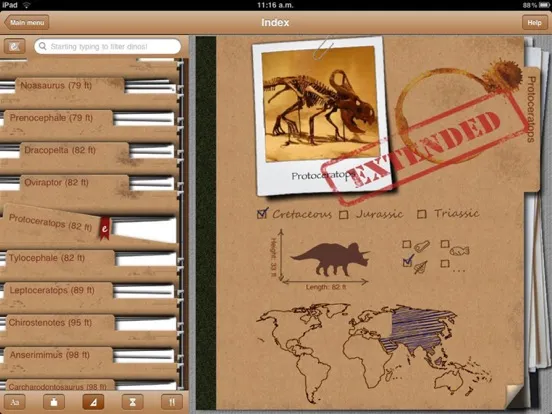This screenshot has height=414, width=552.
Task: Tick the Jurassic period checkbox
Action: click(x=344, y=214)
